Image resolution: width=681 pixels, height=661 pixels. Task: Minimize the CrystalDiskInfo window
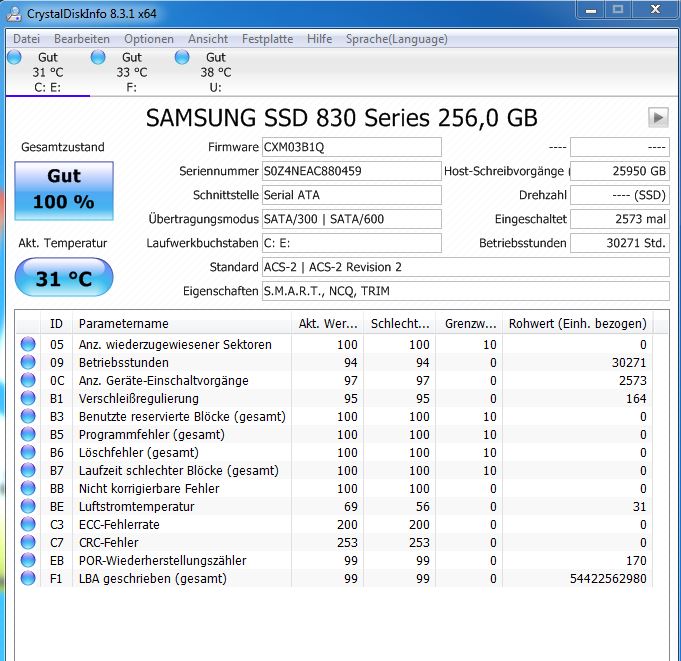[x=591, y=10]
